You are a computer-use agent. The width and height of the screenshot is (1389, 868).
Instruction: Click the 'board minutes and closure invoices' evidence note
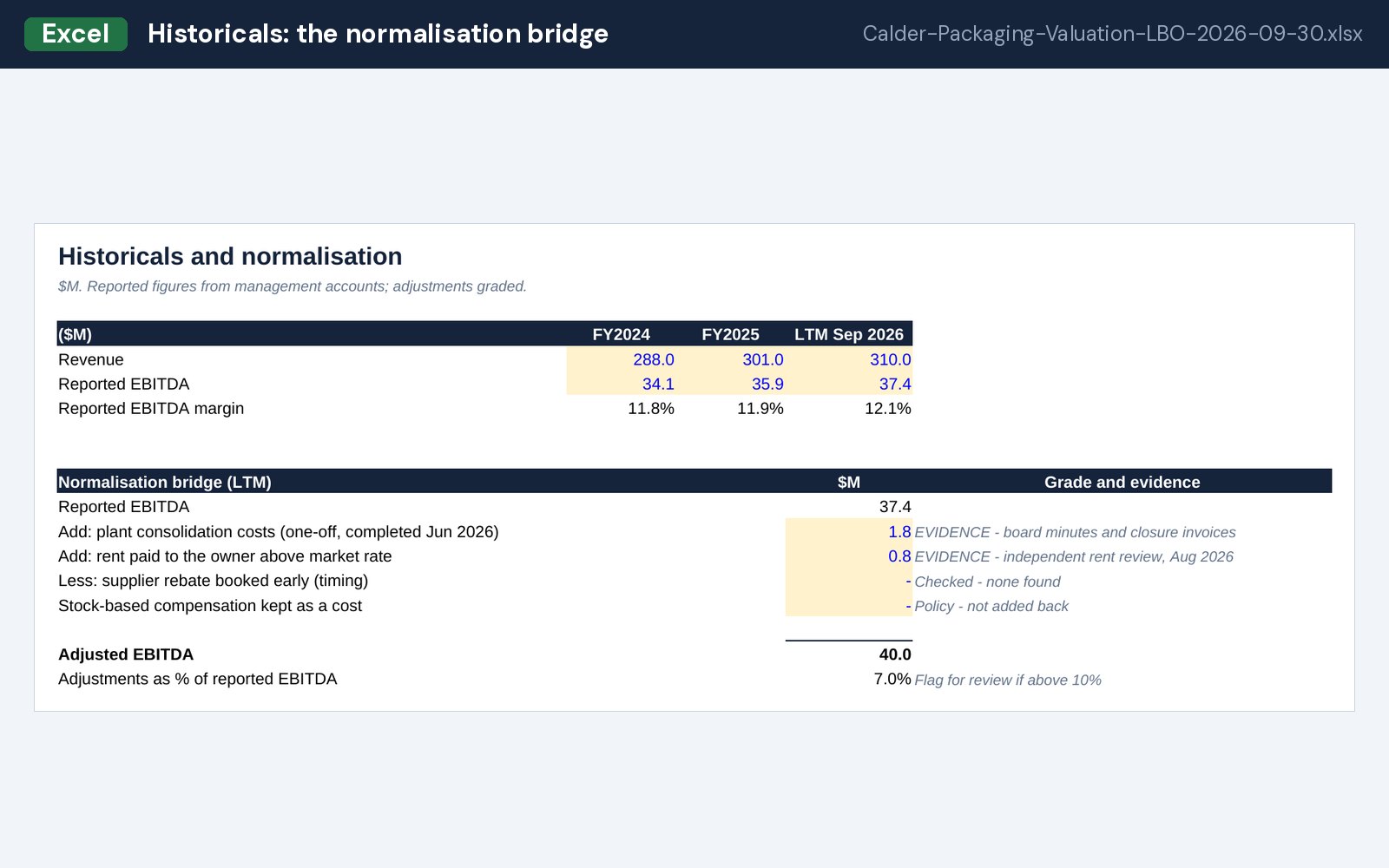coord(1075,532)
